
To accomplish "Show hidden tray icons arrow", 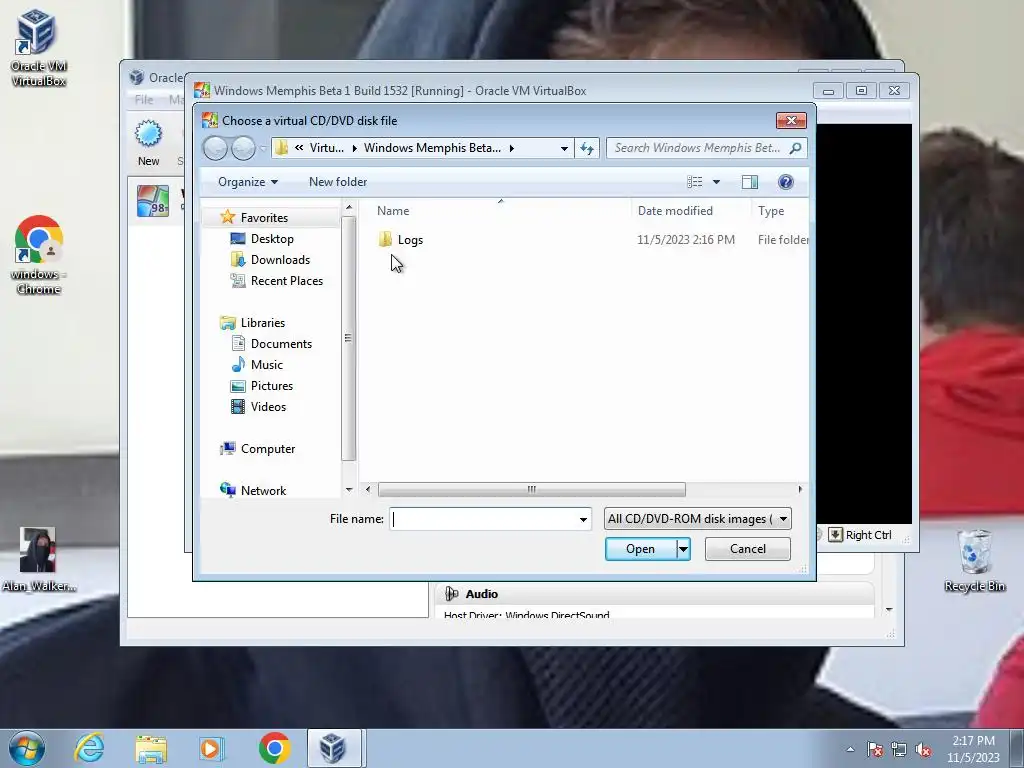I will pyautogui.click(x=850, y=749).
